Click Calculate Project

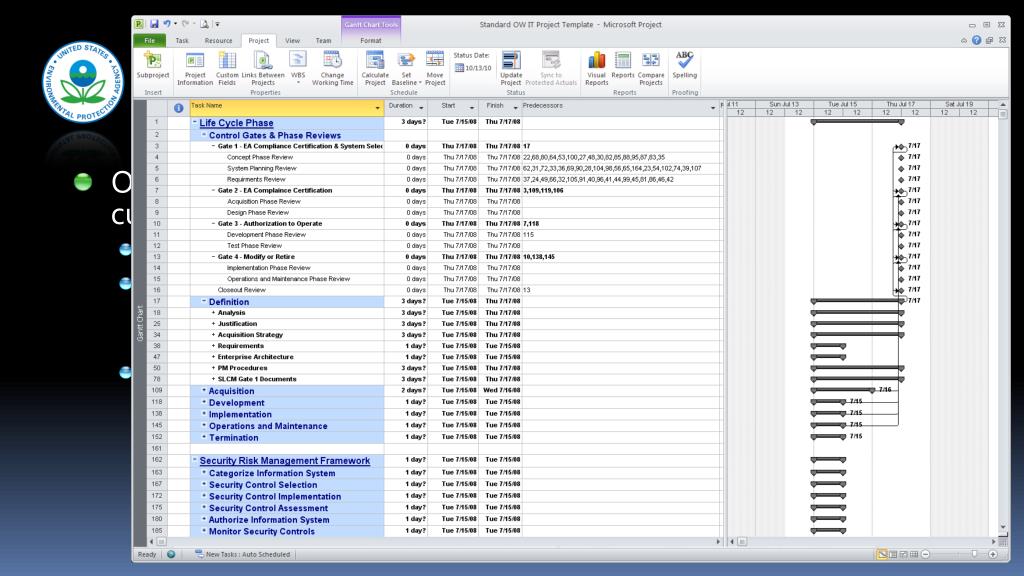point(375,69)
